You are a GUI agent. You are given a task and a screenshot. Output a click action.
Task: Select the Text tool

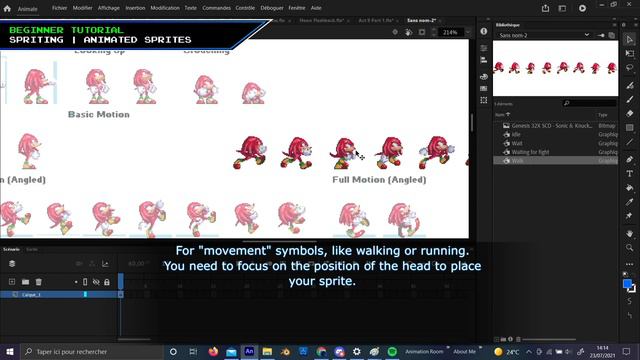click(x=629, y=173)
